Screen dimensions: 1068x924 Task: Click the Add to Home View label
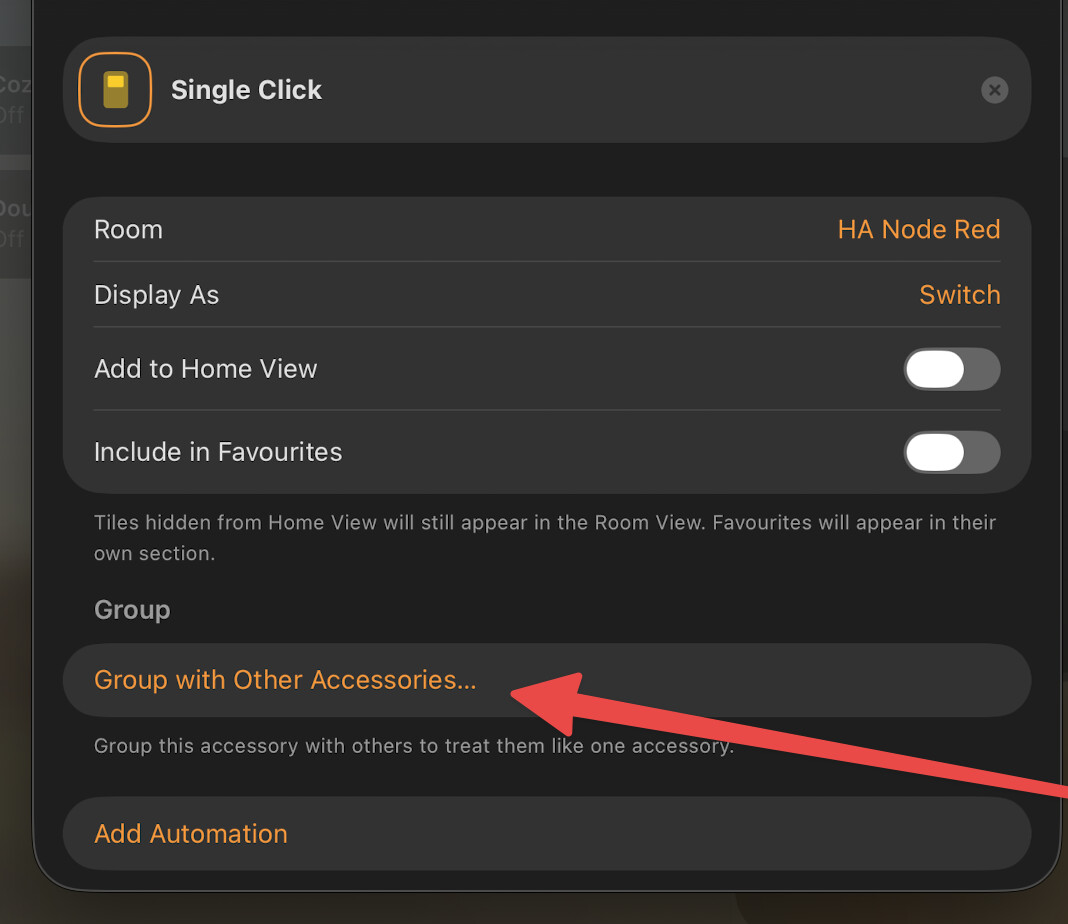pos(206,369)
